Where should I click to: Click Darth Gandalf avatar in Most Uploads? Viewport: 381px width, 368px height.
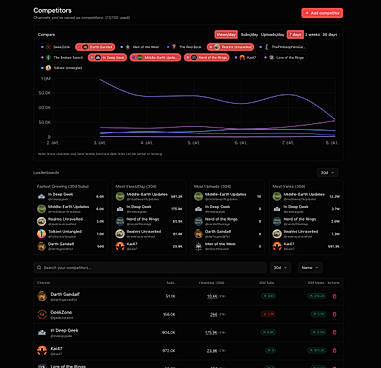tap(199, 234)
